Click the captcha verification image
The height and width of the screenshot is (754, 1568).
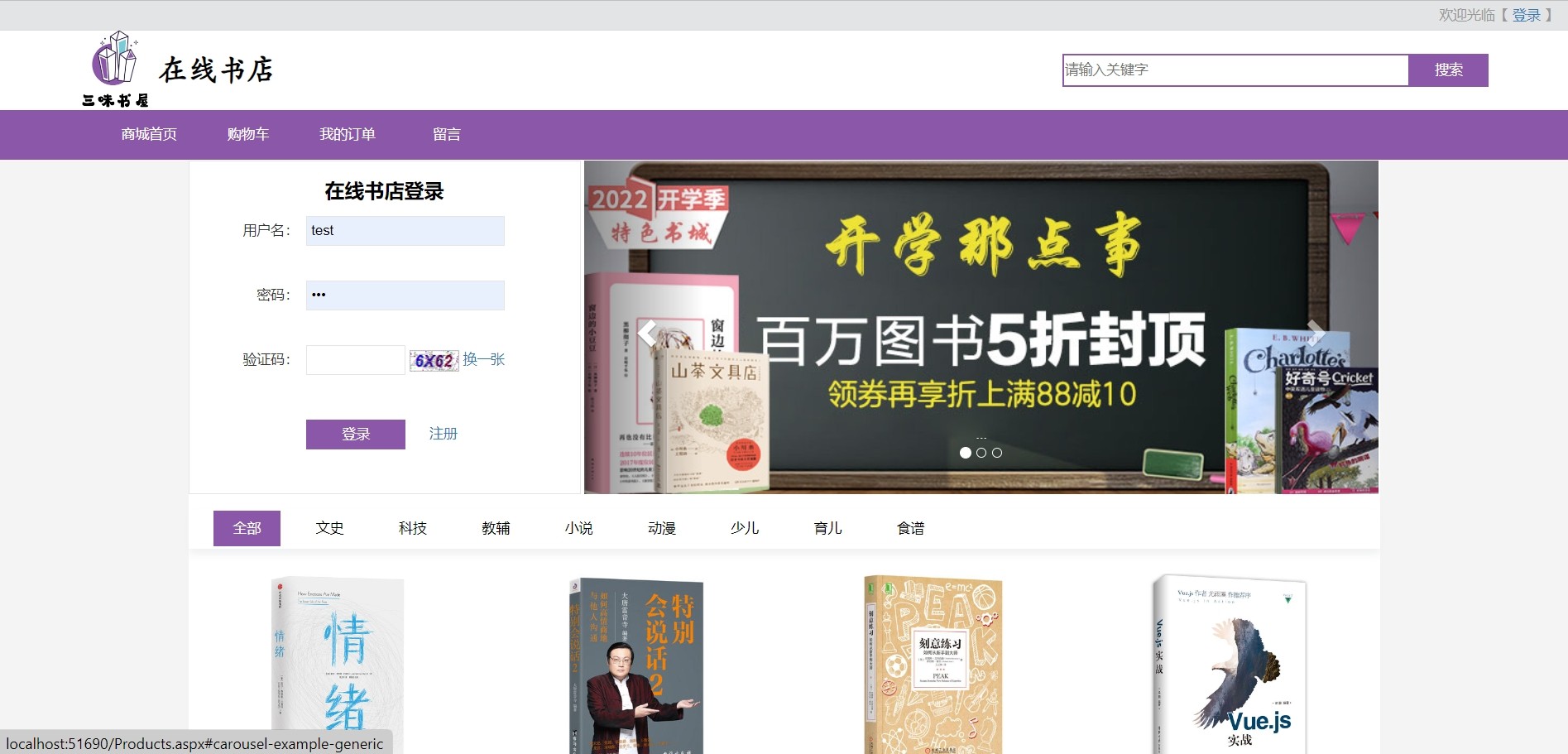[x=434, y=360]
